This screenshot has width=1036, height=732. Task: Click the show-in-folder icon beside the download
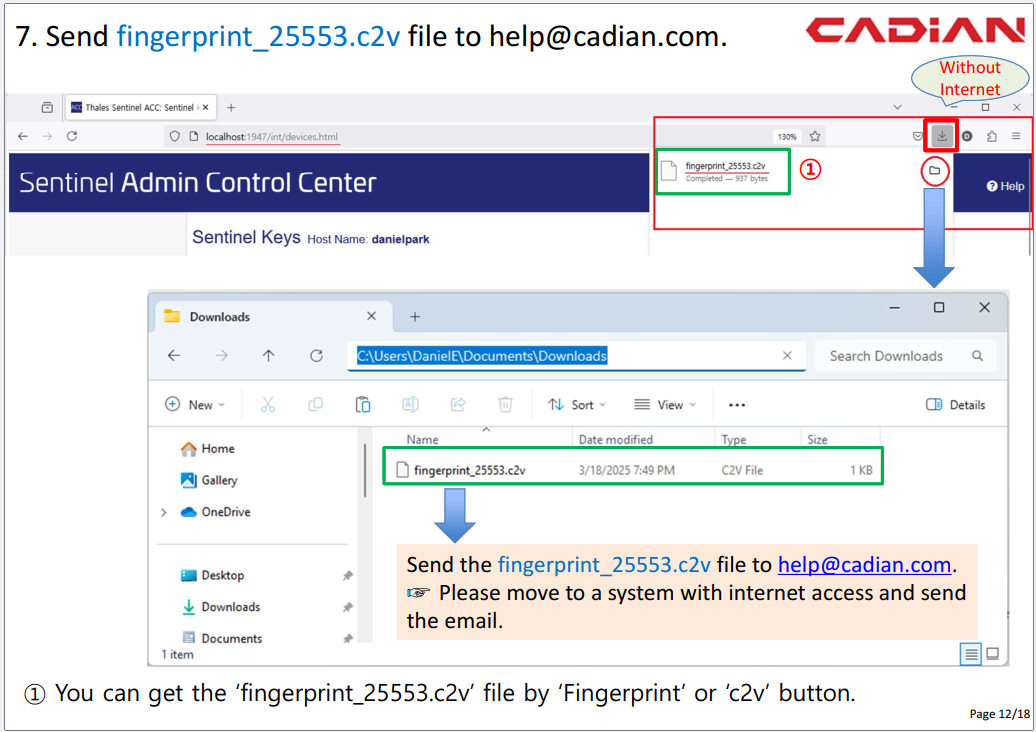934,171
